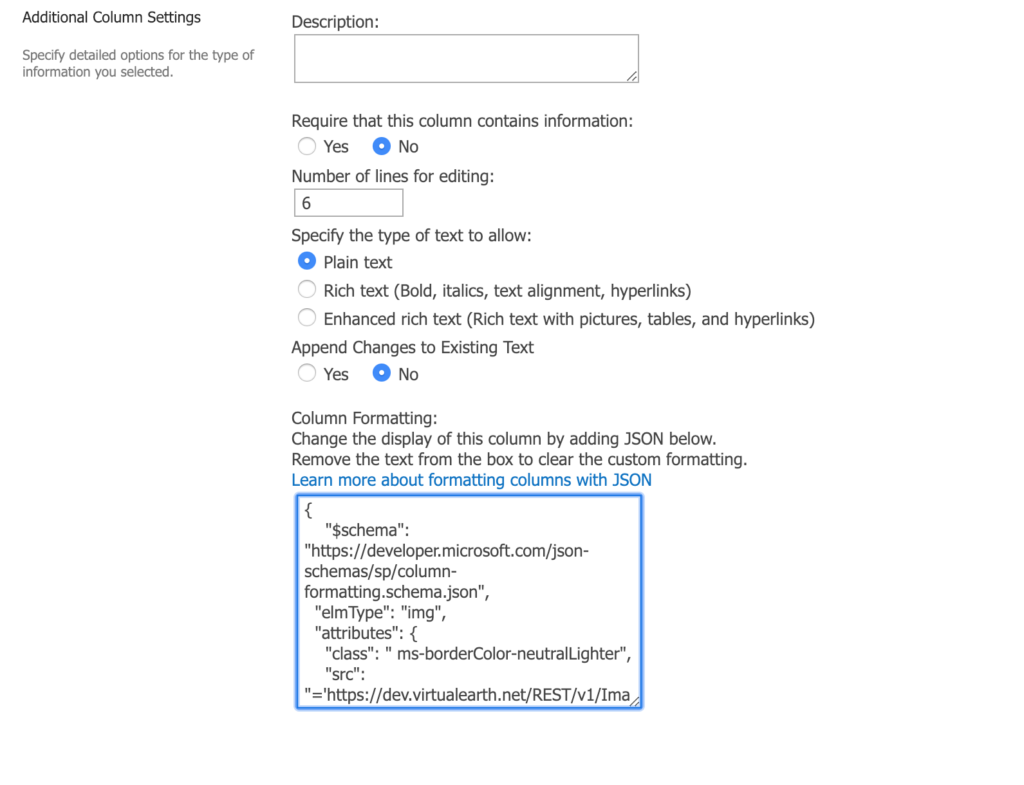Select No for requiring column information
The width and height of the screenshot is (1024, 785).
tap(381, 146)
